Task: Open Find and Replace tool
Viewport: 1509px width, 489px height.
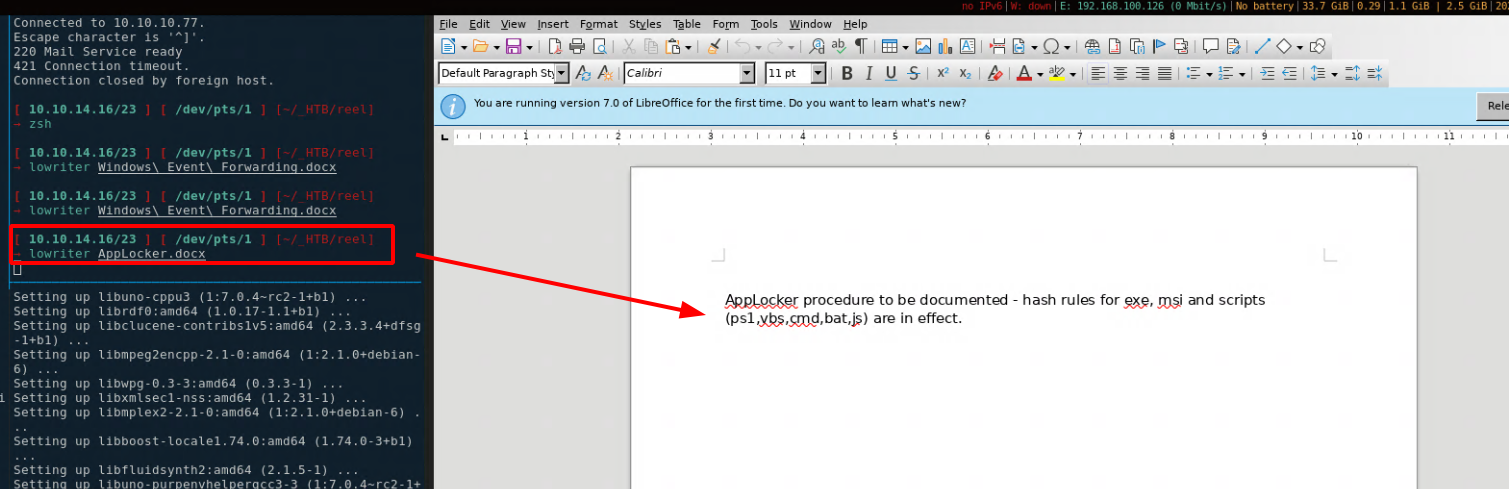Action: click(x=817, y=46)
